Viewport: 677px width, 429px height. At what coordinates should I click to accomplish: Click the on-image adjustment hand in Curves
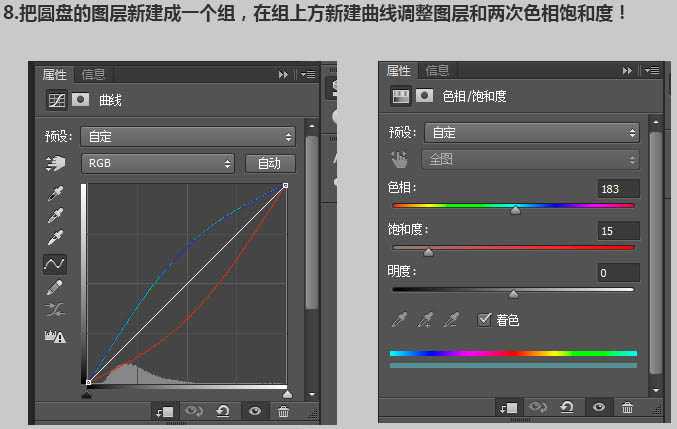coord(55,163)
